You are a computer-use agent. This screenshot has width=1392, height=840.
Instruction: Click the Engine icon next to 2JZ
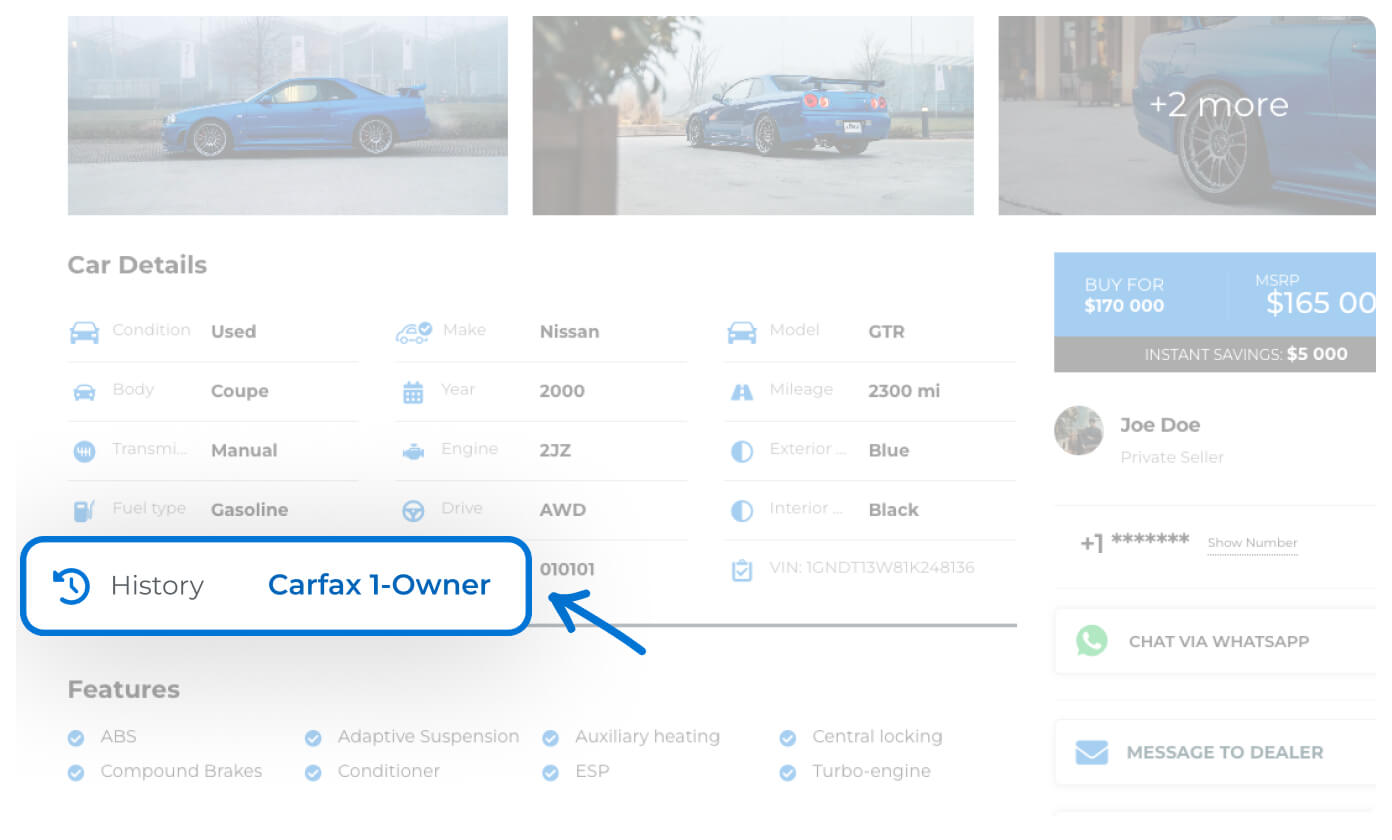click(x=413, y=452)
